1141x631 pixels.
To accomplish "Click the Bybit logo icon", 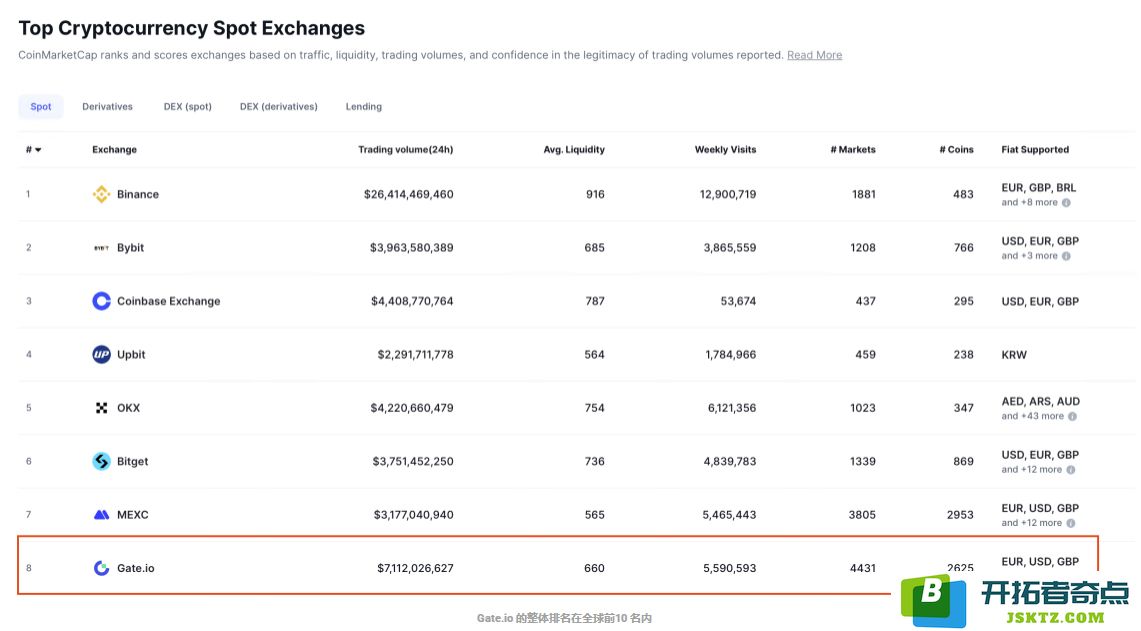I will pos(101,247).
